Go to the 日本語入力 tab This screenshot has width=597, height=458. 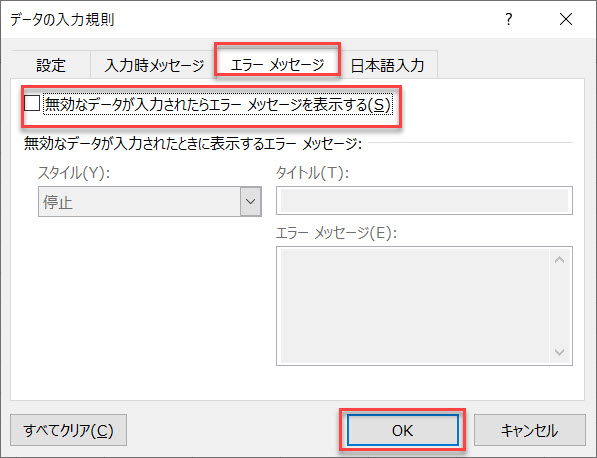click(x=387, y=65)
